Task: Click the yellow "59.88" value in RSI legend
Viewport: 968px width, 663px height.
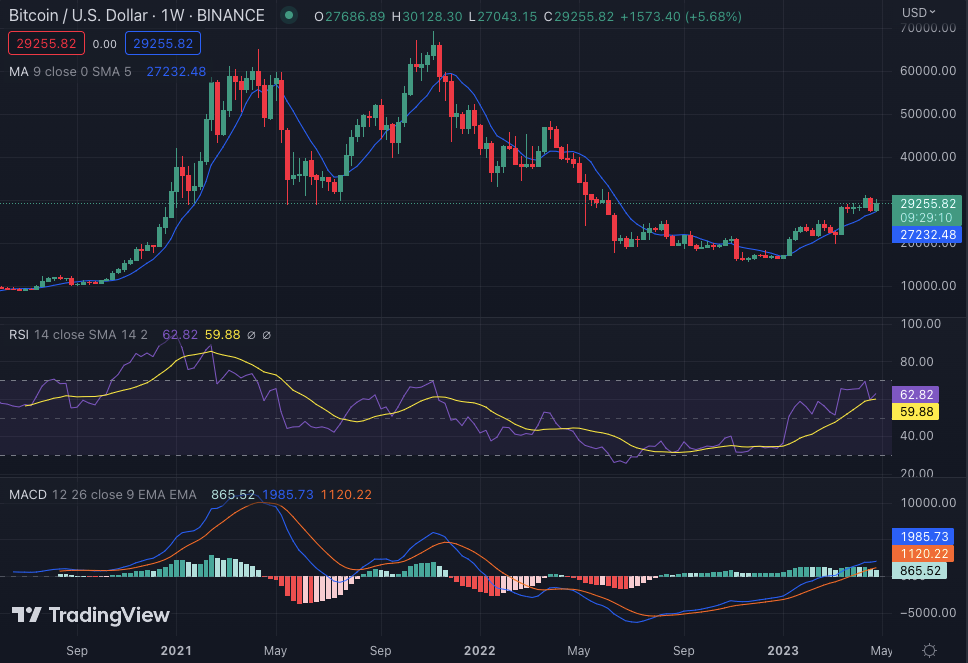Action: click(x=222, y=335)
